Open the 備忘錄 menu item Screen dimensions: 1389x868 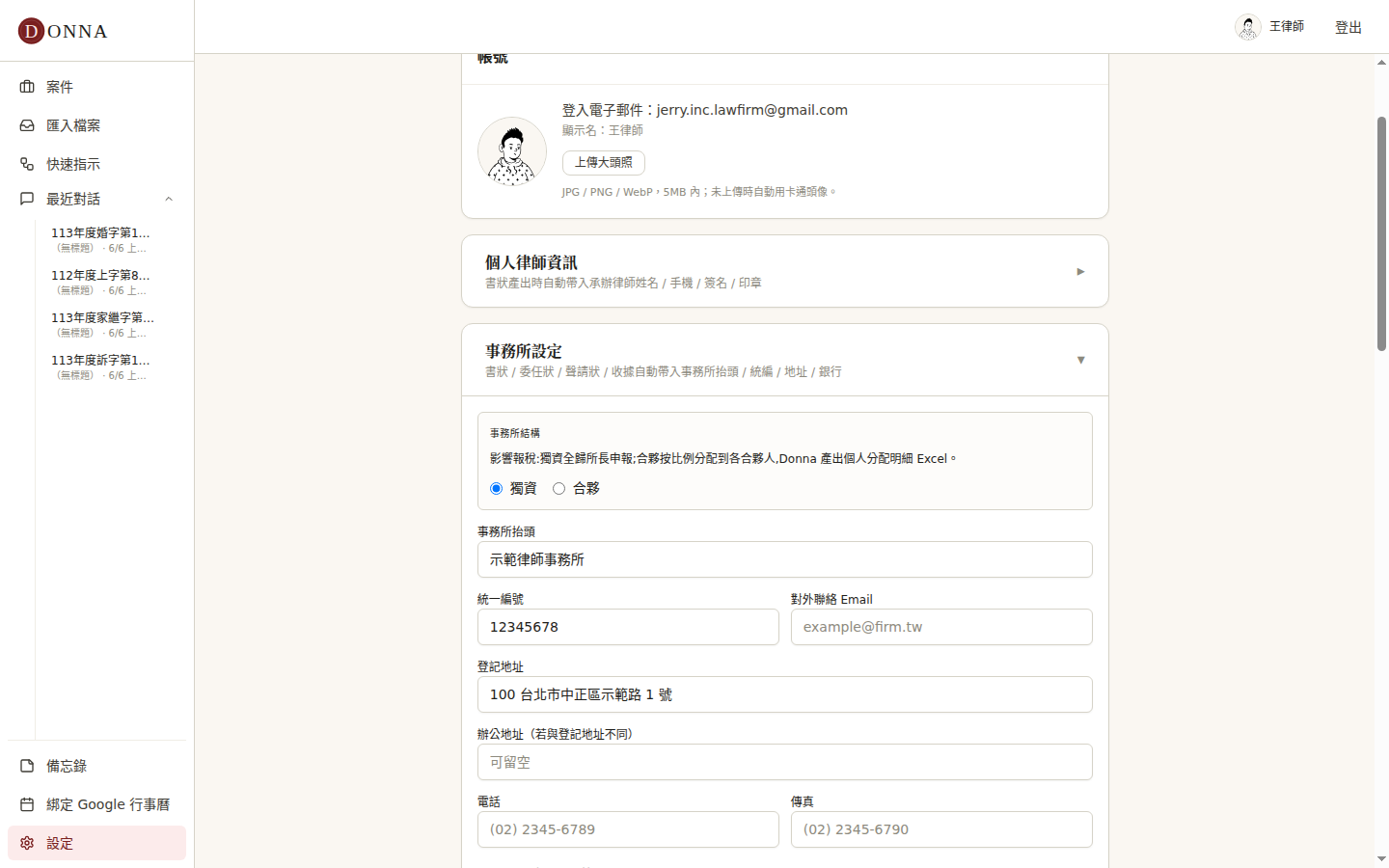(x=96, y=766)
